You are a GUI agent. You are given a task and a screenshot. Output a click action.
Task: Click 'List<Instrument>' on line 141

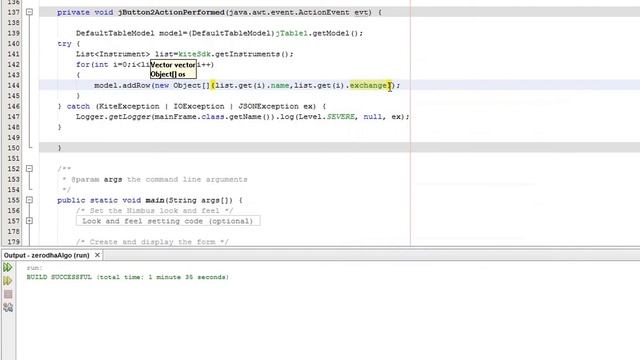click(x=113, y=54)
